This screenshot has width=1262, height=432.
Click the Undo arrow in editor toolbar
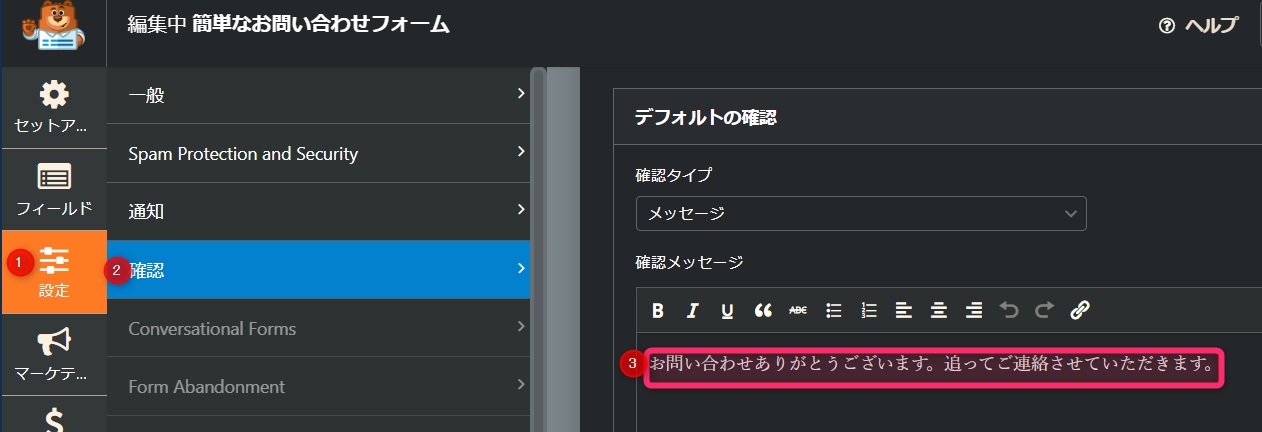(1009, 310)
